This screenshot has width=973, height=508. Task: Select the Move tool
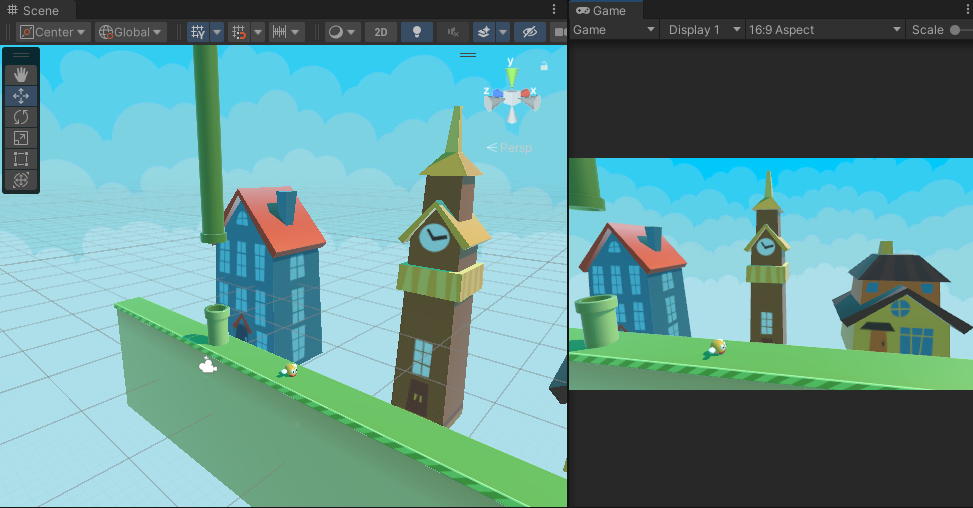coord(20,96)
